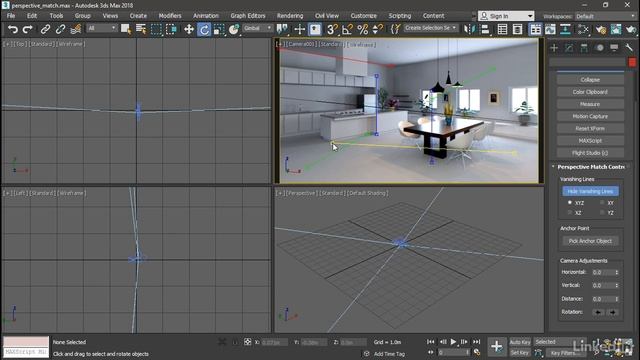Choose the Select and Place tool
This screenshot has width=640, height=360.
tap(234, 29)
